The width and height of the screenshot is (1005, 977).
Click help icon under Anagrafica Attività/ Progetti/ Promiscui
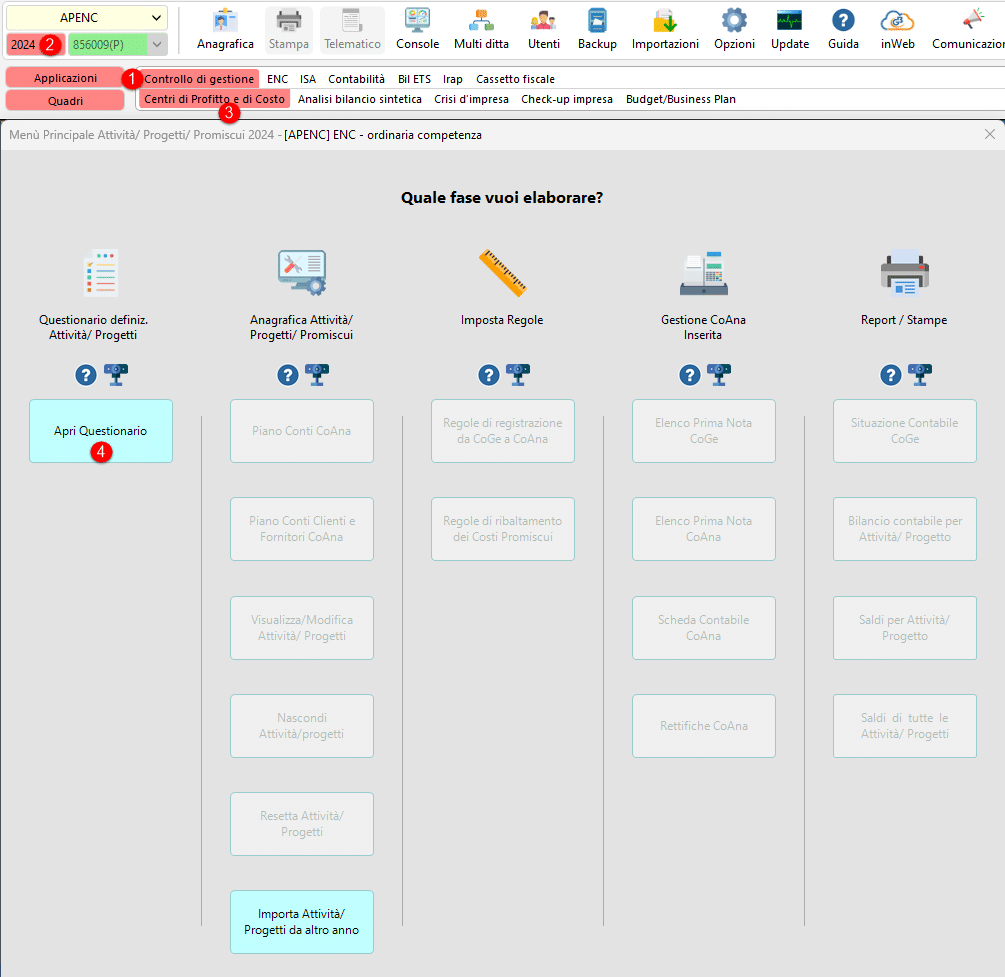pyautogui.click(x=288, y=375)
